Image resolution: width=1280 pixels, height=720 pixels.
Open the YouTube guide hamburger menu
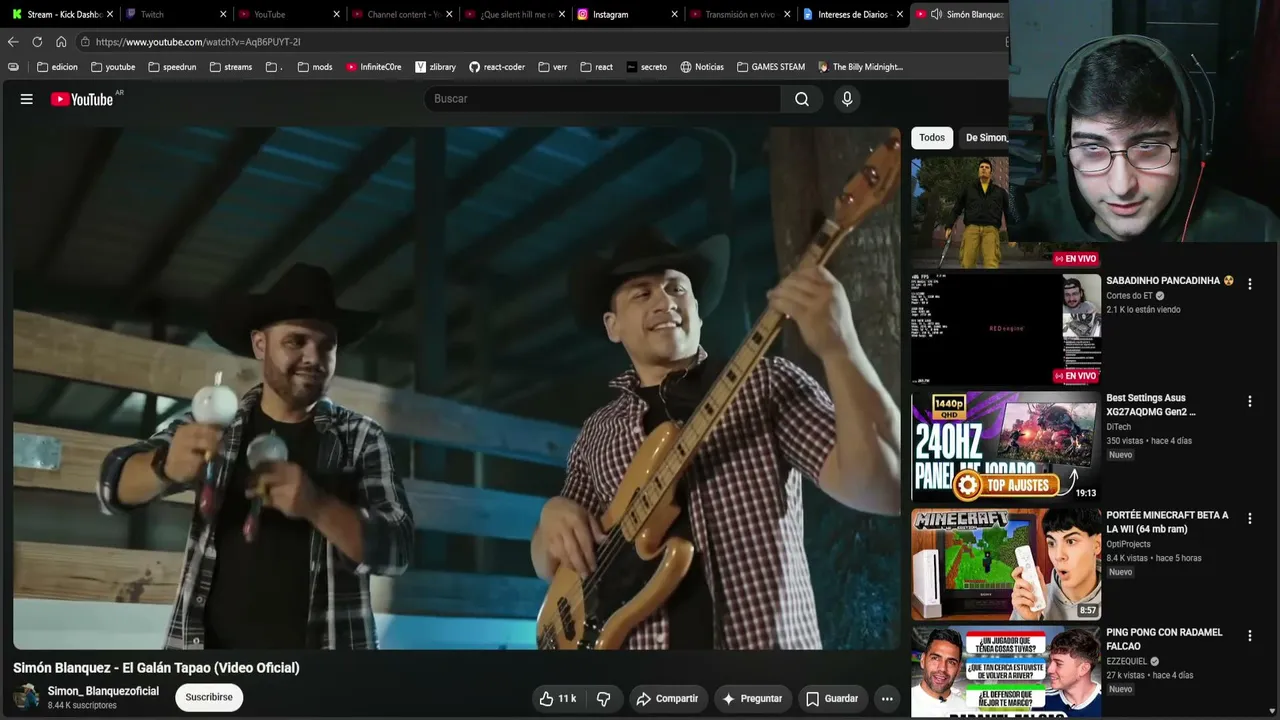coord(27,99)
